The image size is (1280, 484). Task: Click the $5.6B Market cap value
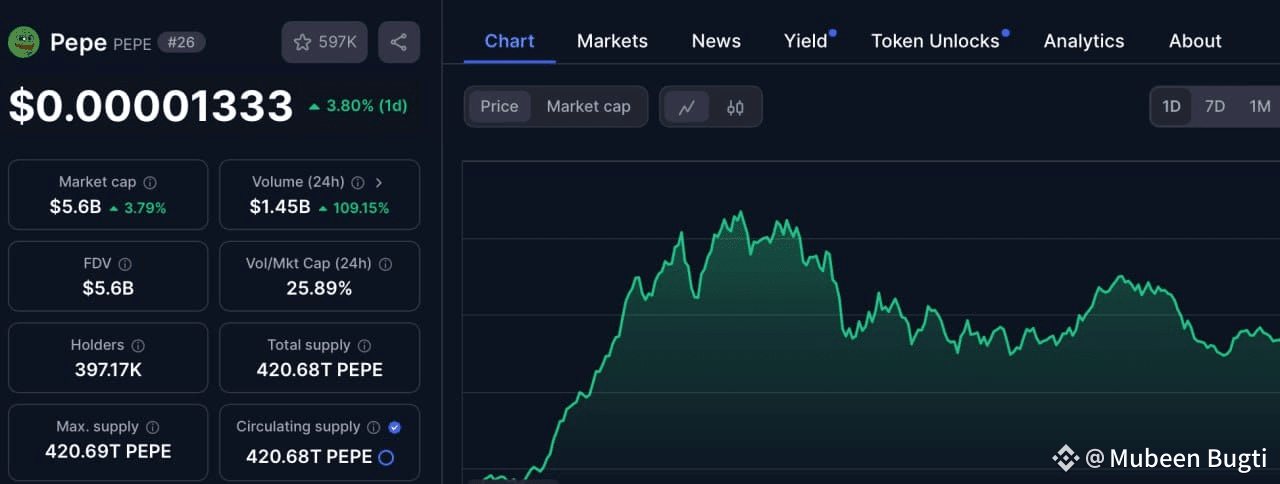coord(75,208)
